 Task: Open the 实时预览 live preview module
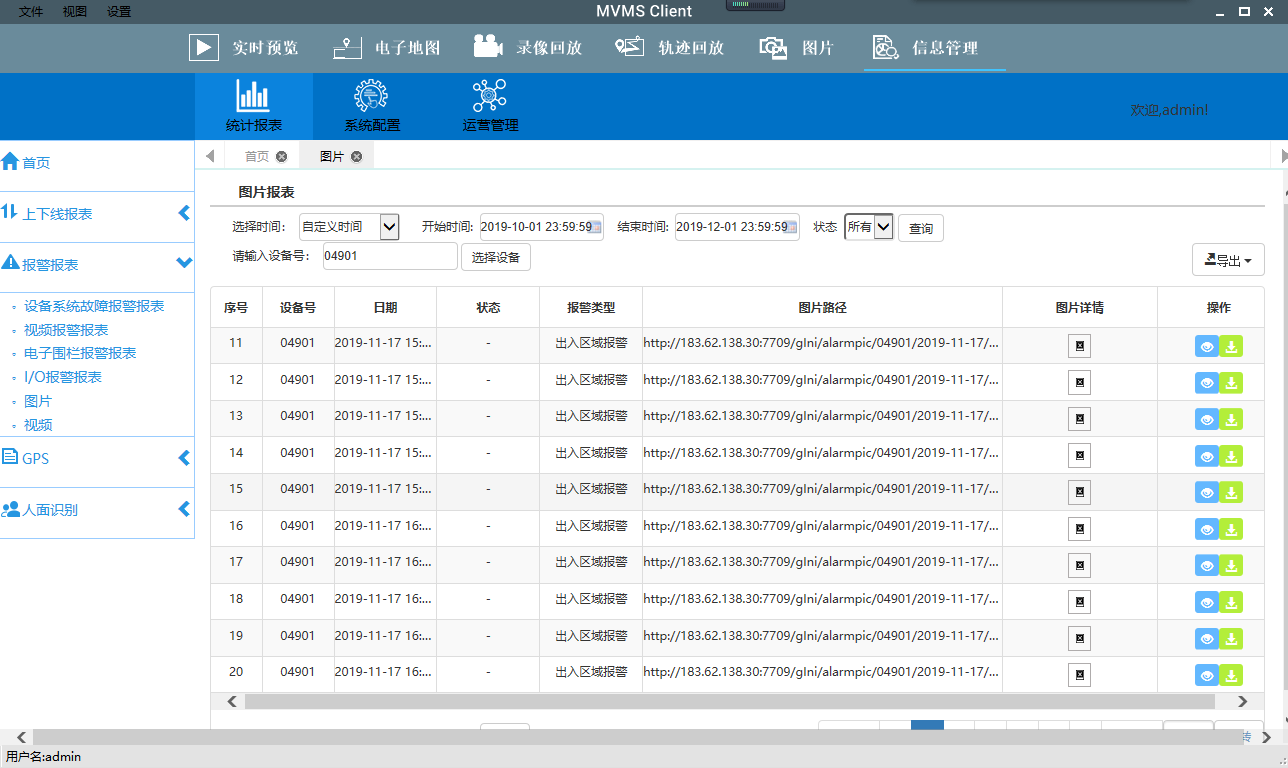coord(244,48)
